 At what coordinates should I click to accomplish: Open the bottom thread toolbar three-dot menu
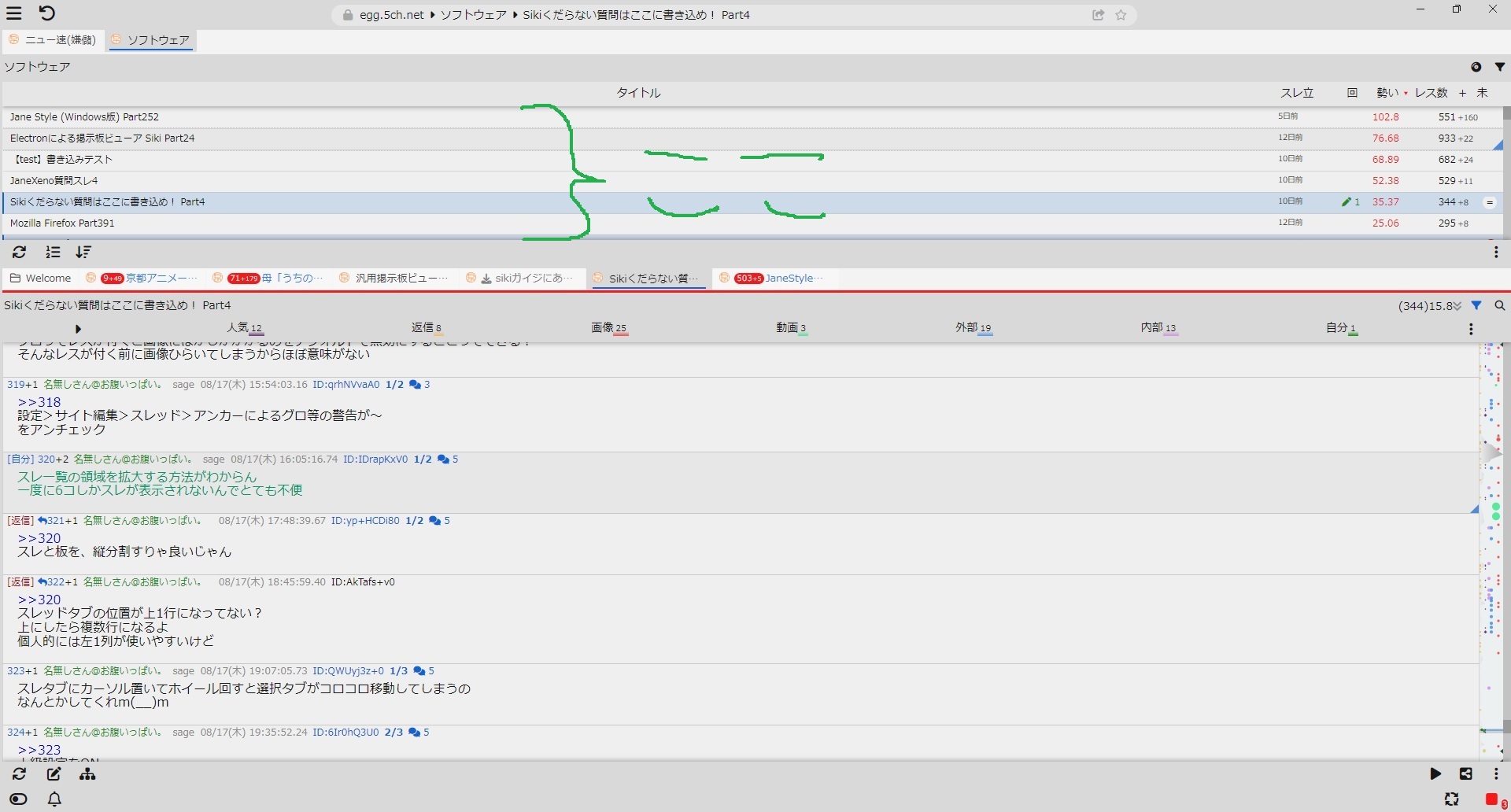click(x=1496, y=774)
